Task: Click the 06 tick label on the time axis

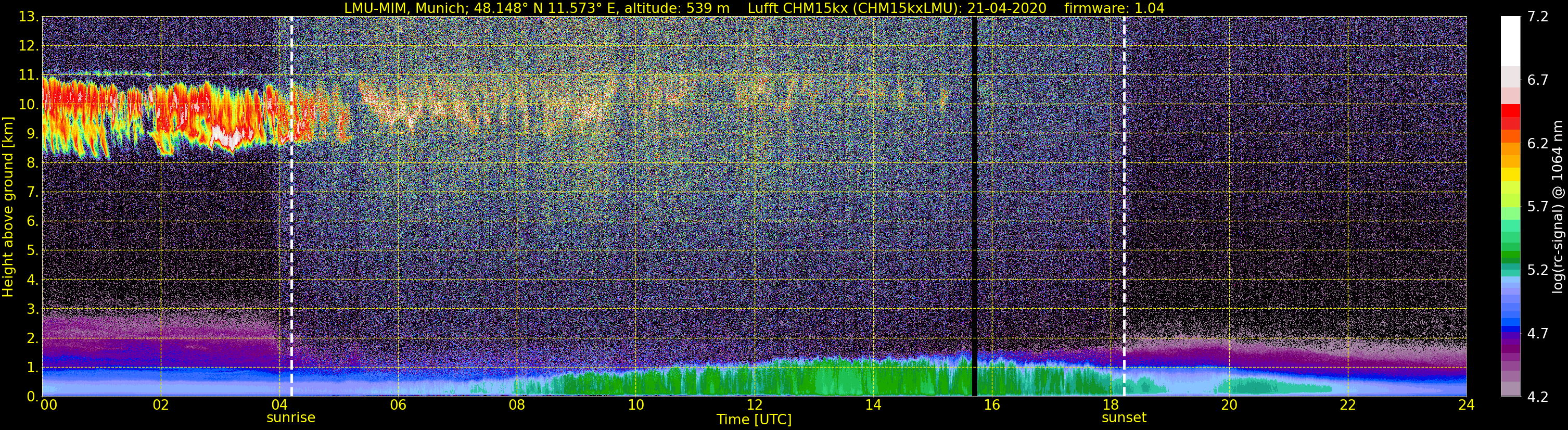Action: tap(398, 406)
